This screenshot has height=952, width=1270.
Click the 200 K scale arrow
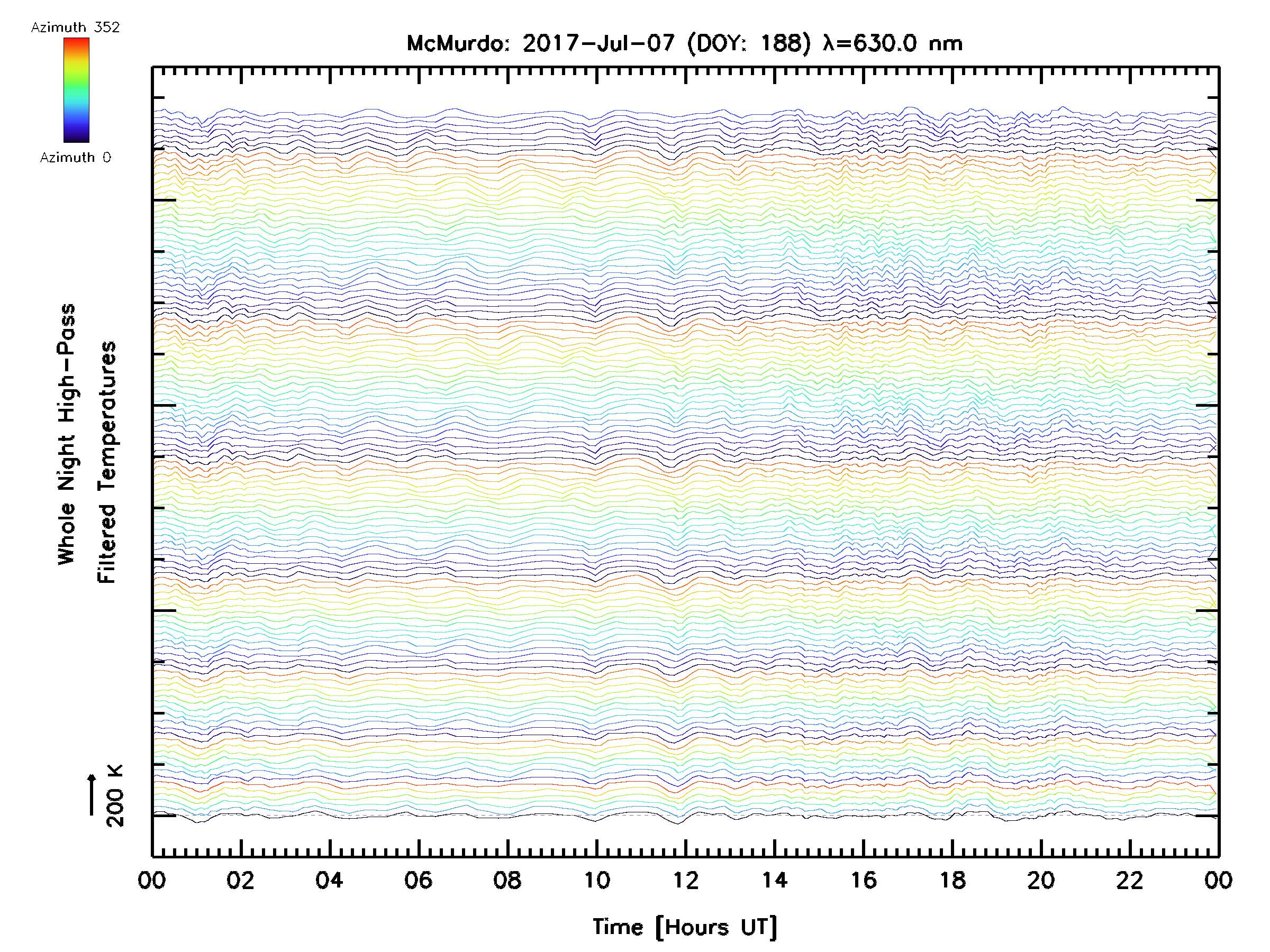point(92,795)
